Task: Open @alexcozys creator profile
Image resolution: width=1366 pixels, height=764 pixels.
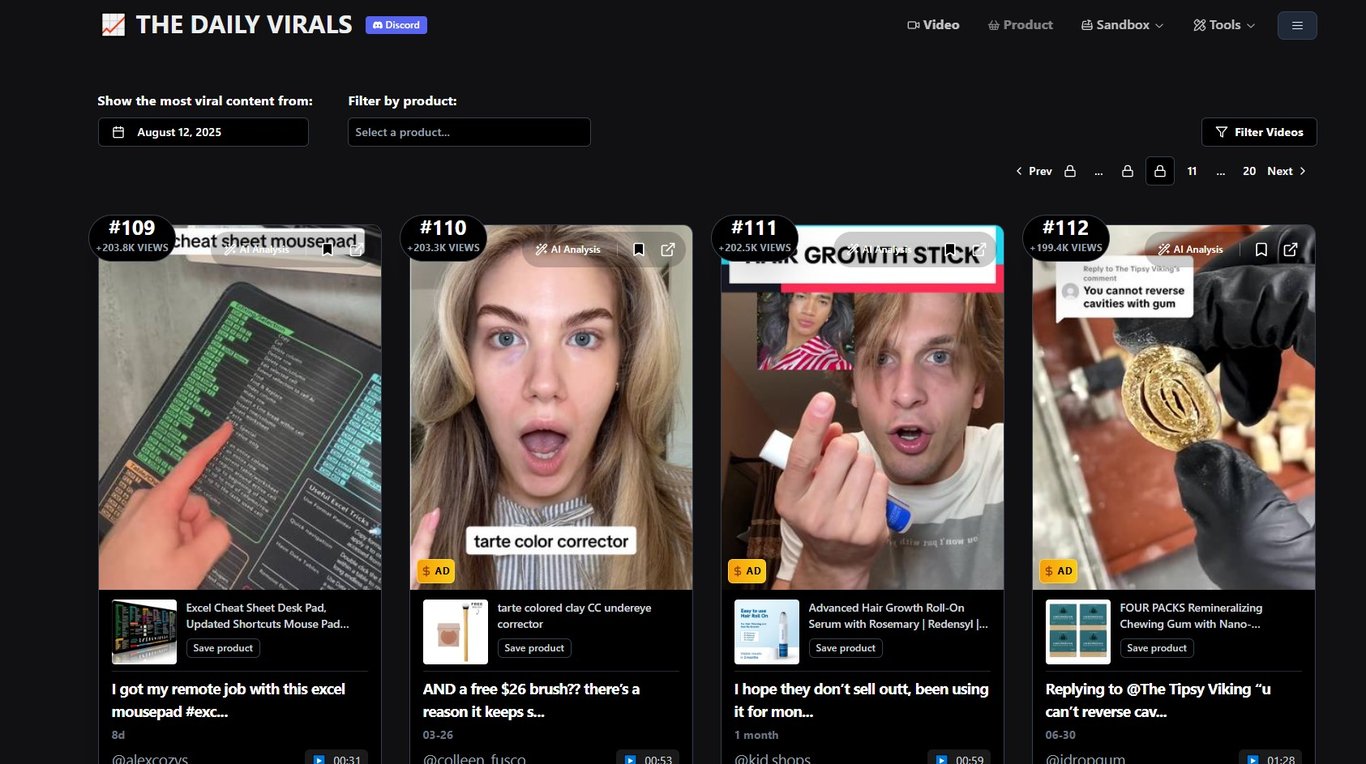Action: tap(150, 759)
